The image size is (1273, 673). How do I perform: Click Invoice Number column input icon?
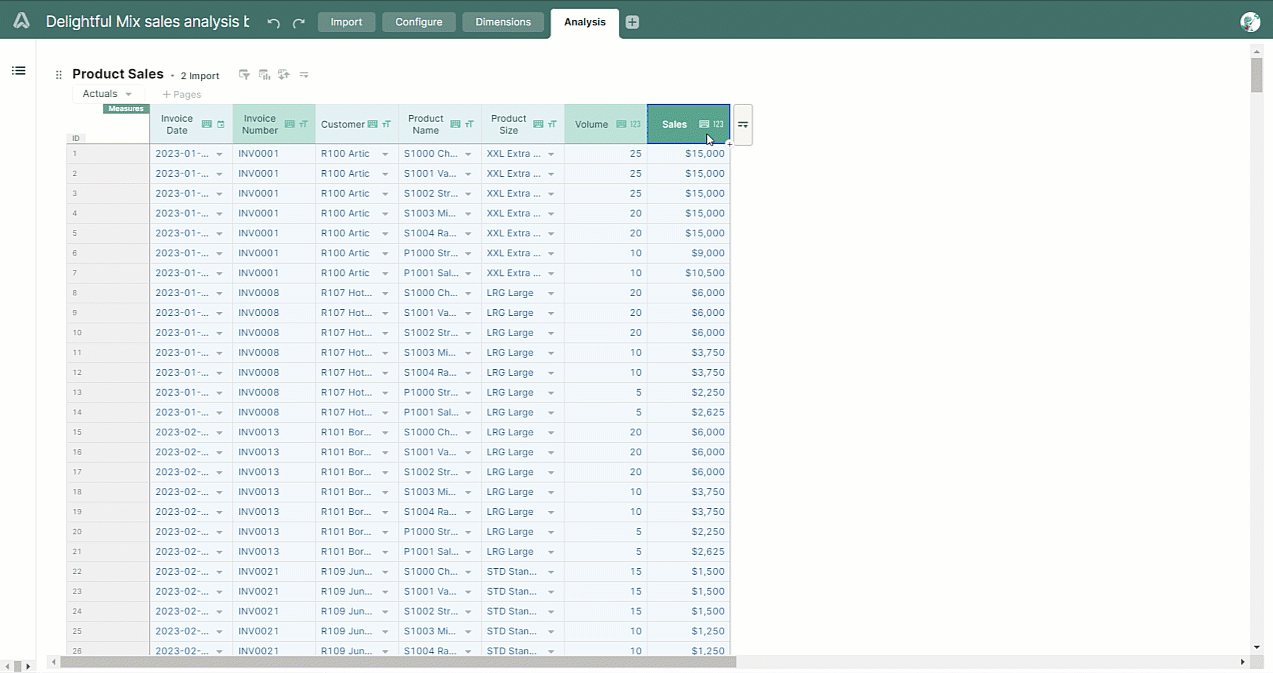tap(290, 124)
